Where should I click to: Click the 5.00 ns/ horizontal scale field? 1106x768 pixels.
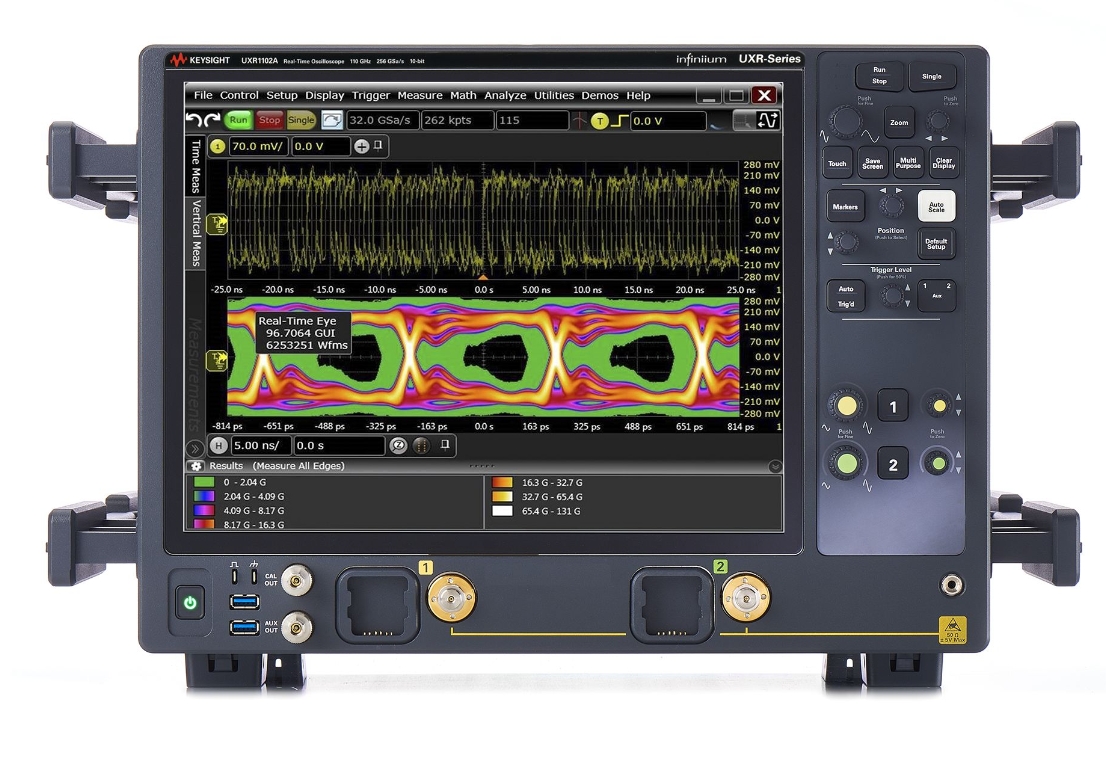coord(257,447)
